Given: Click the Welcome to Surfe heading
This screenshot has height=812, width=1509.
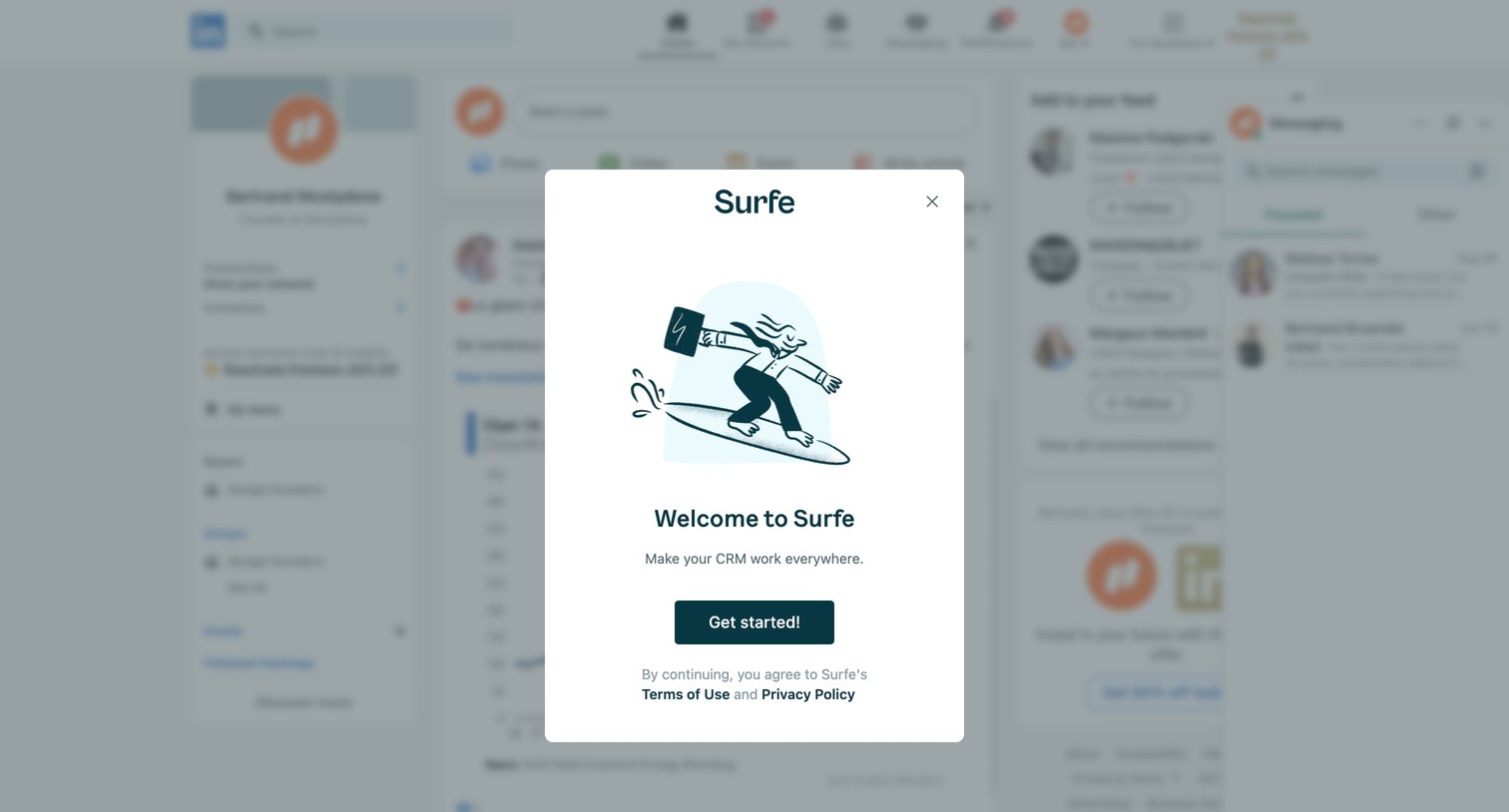Looking at the screenshot, I should click(754, 519).
